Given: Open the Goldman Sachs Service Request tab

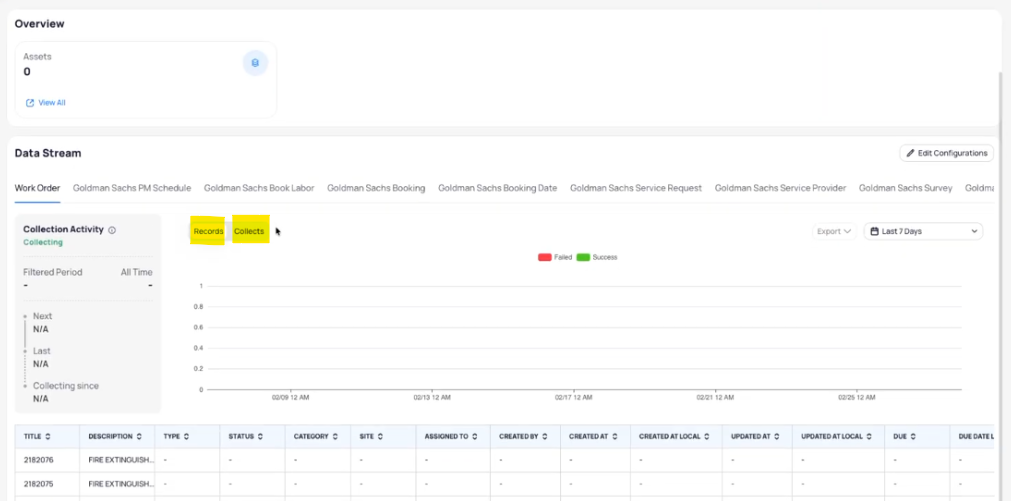Looking at the screenshot, I should [x=636, y=188].
